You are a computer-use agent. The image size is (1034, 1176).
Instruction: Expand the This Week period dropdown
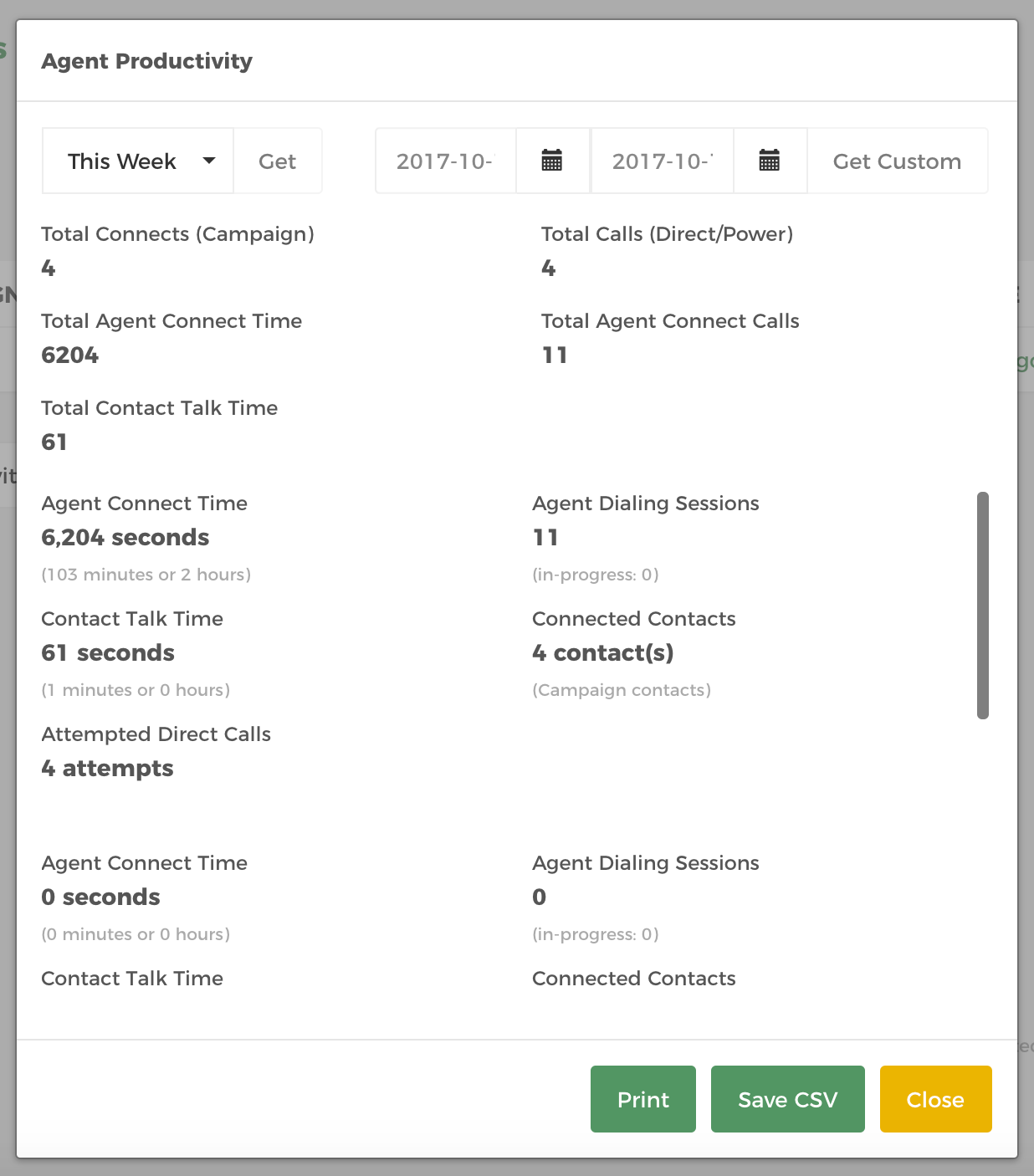[138, 161]
